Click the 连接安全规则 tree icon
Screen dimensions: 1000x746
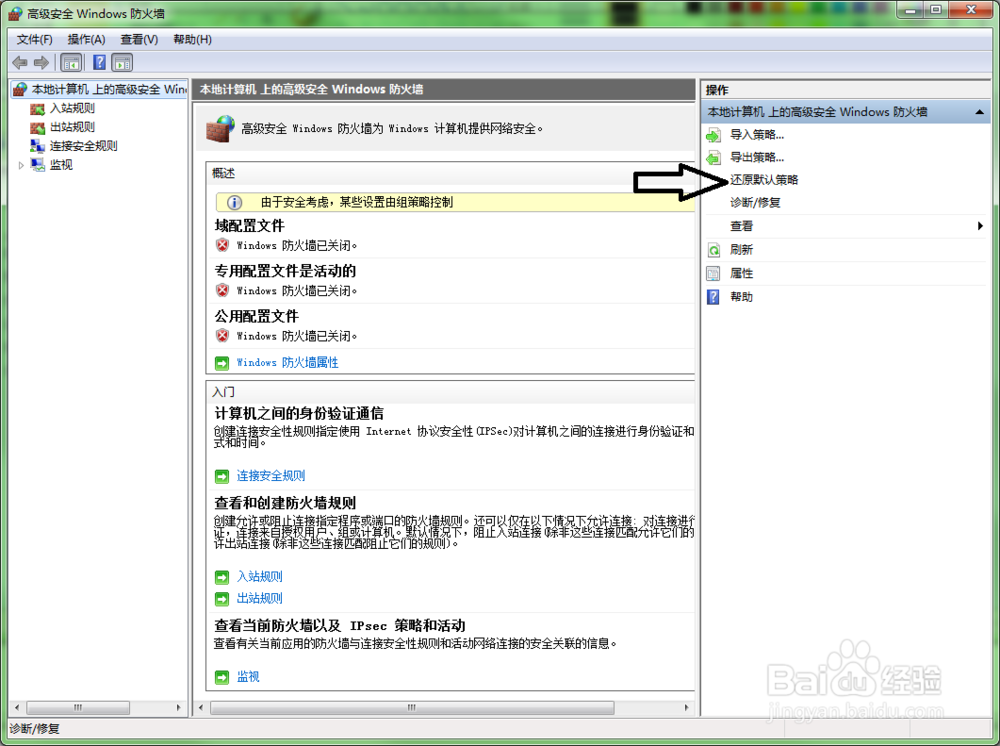tap(38, 146)
